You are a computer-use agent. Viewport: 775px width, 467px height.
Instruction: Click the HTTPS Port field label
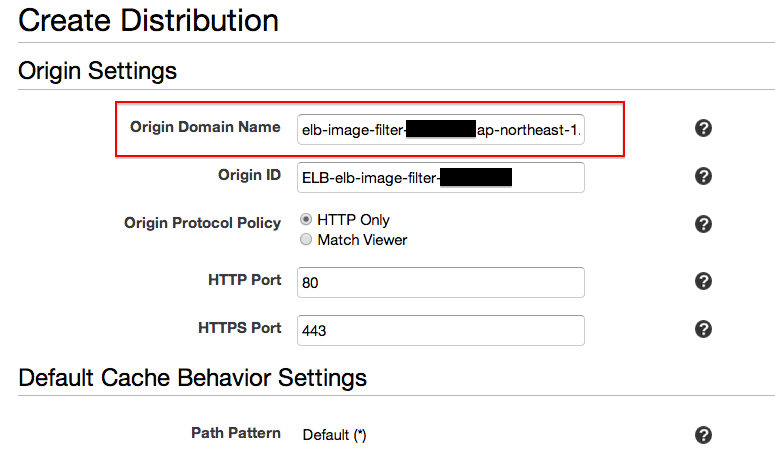[241, 327]
